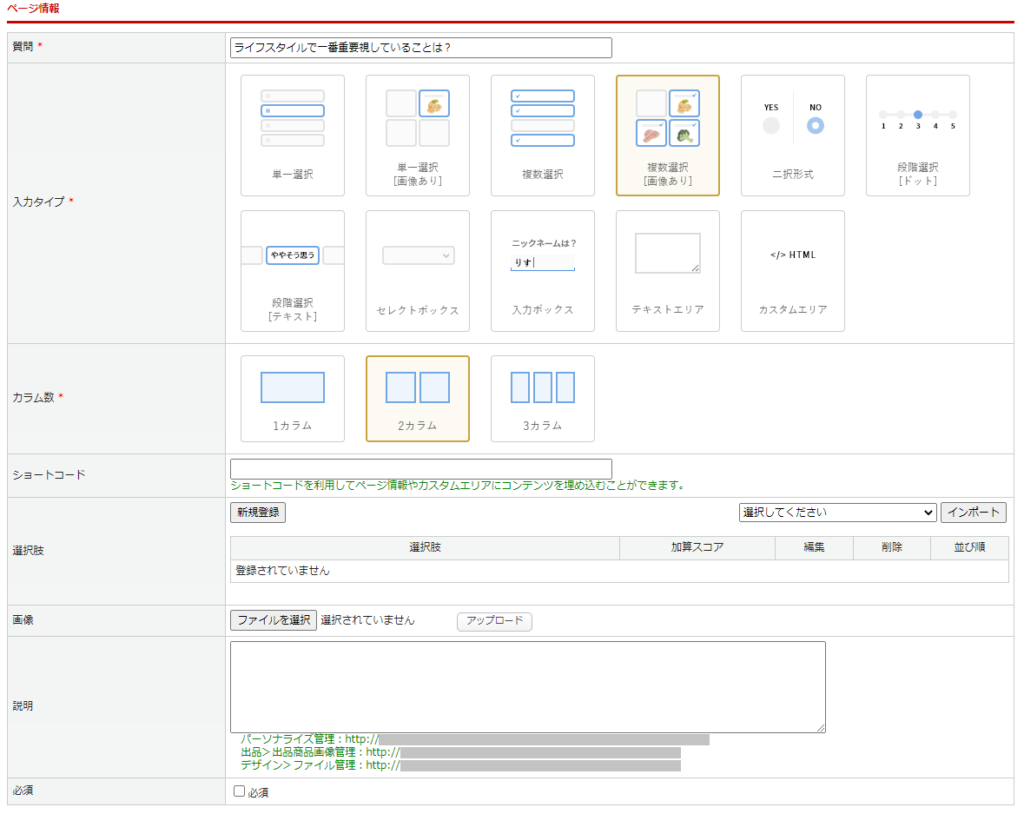1024x814 pixels.
Task: Select 複数選択[画像あり] input type
Action: coord(667,135)
